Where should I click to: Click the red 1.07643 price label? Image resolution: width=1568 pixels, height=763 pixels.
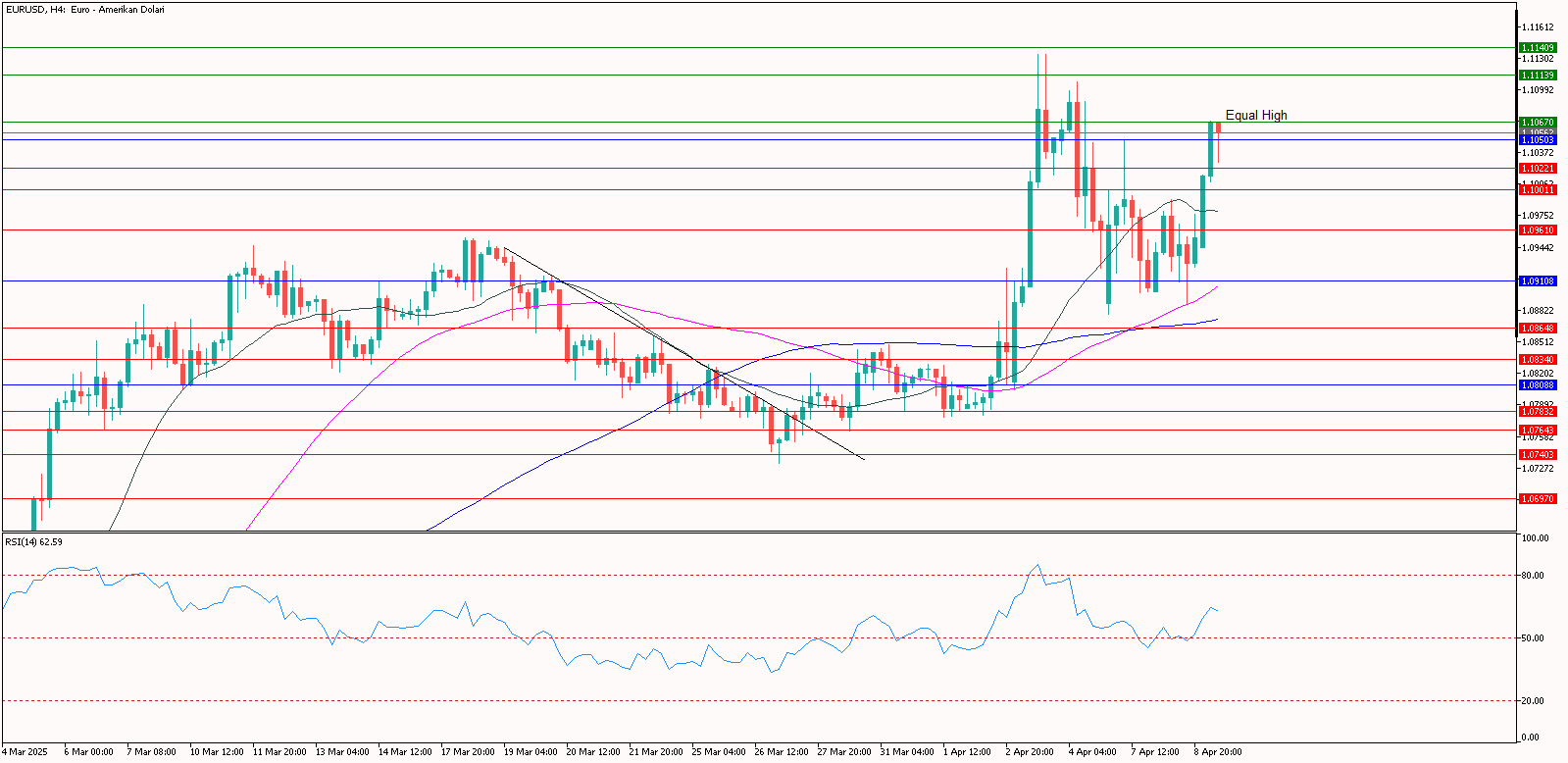(x=1537, y=431)
